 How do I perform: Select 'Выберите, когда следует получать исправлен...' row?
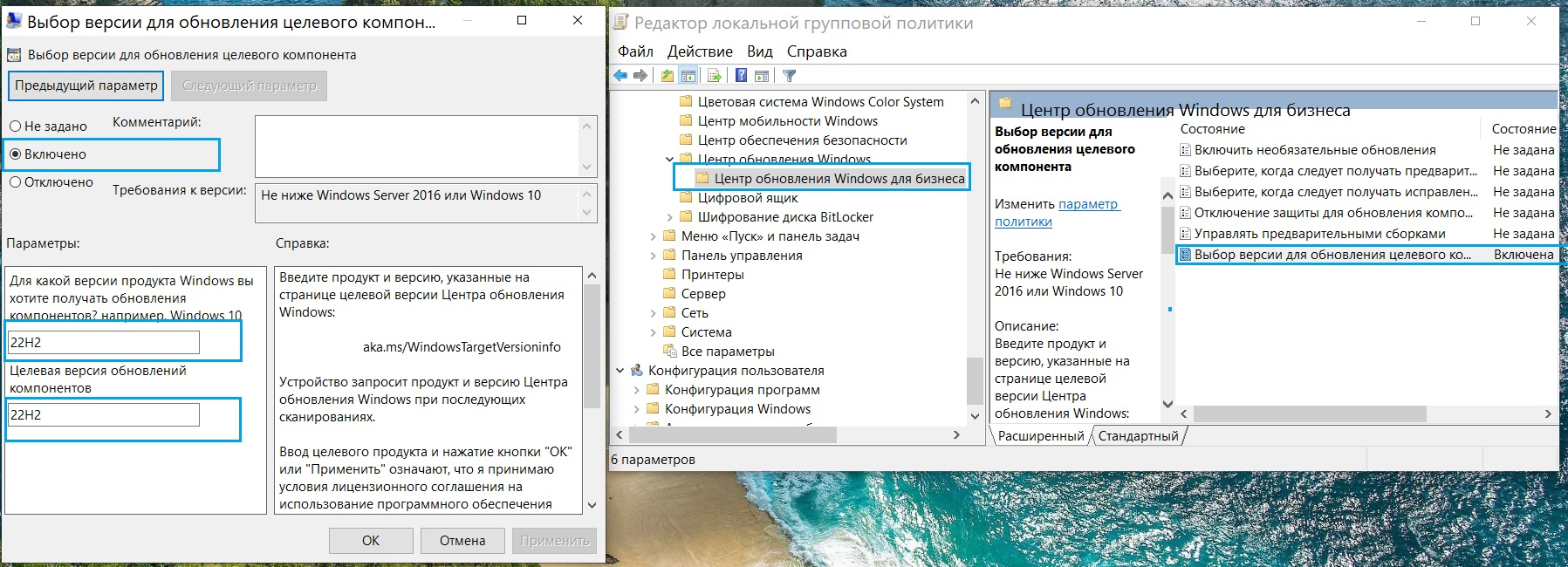(x=1366, y=192)
